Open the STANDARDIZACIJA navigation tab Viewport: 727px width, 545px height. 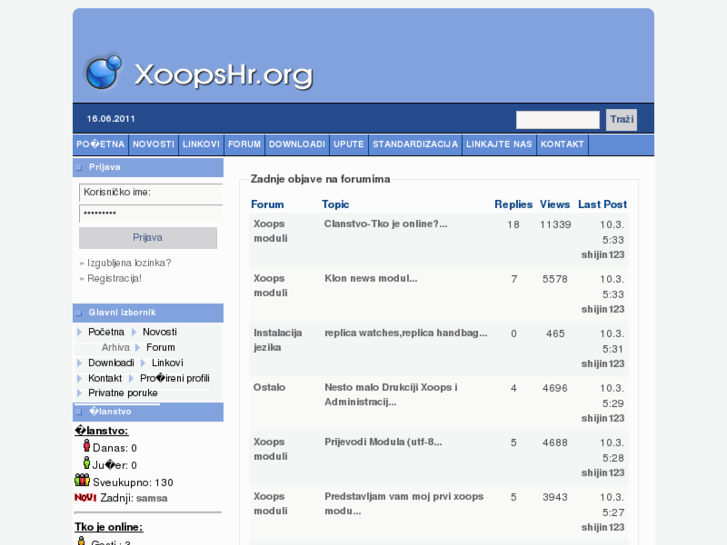click(x=415, y=144)
